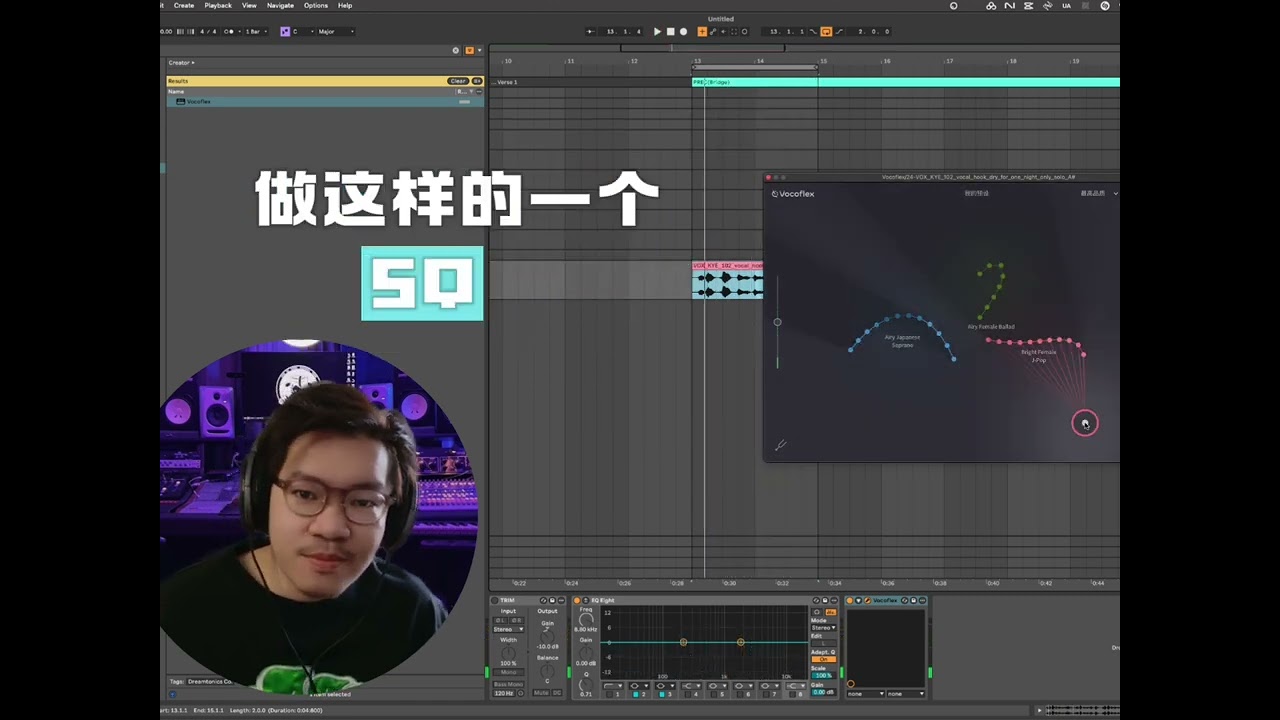Expand the Creator filter in browser

tap(181, 62)
